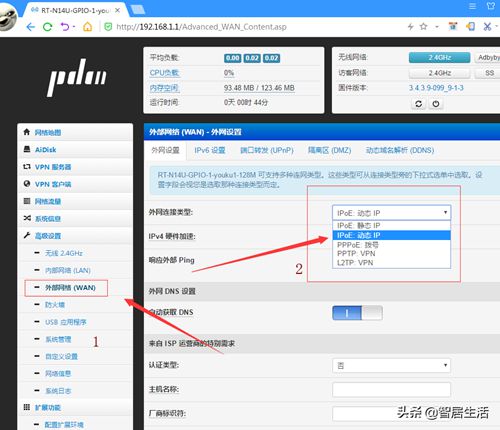The width and height of the screenshot is (500, 430).
Task: Click the power shutdown icon
Action: click(x=436, y=104)
